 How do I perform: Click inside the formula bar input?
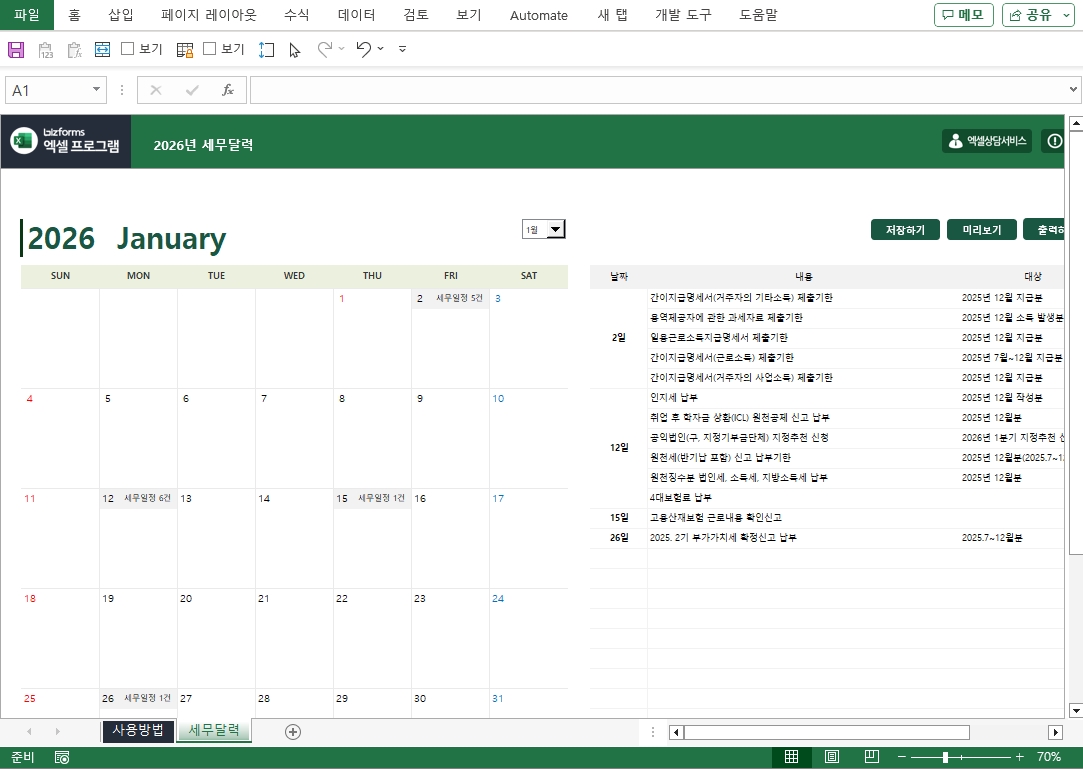(658, 90)
